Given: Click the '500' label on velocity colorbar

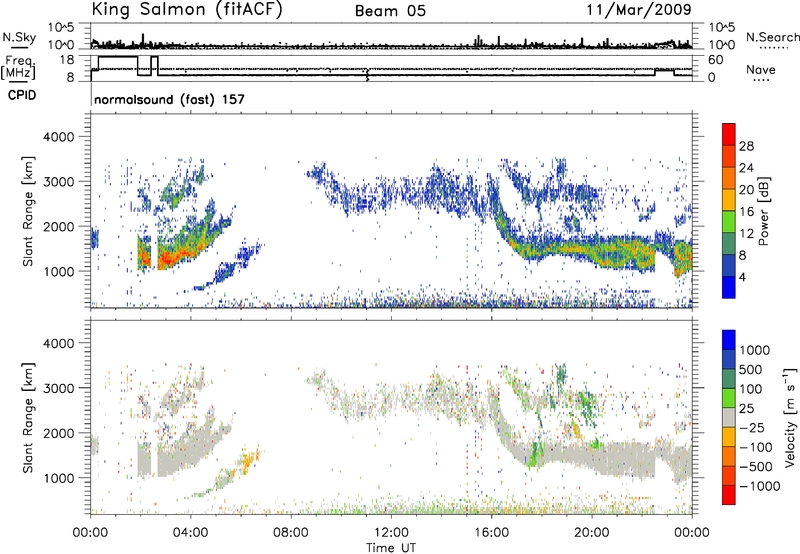Looking at the screenshot, I should click(752, 369).
